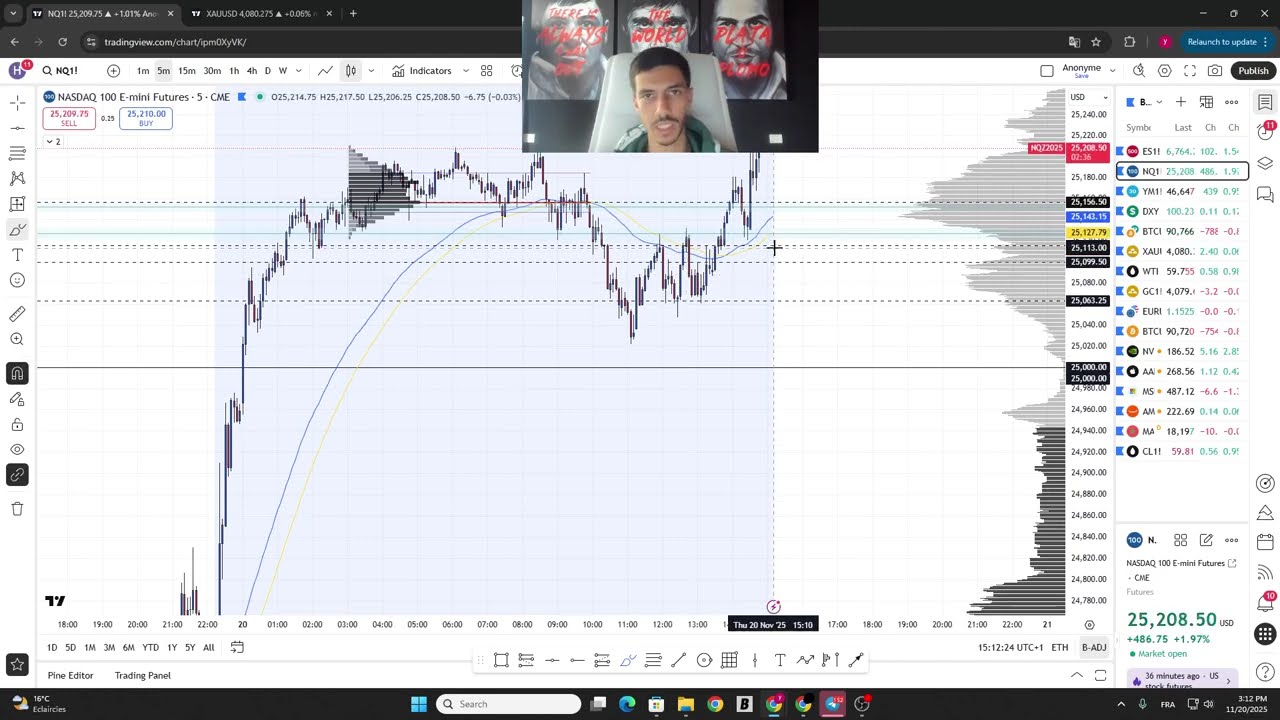
Task: Open indicator templates grid icon
Action: click(487, 71)
